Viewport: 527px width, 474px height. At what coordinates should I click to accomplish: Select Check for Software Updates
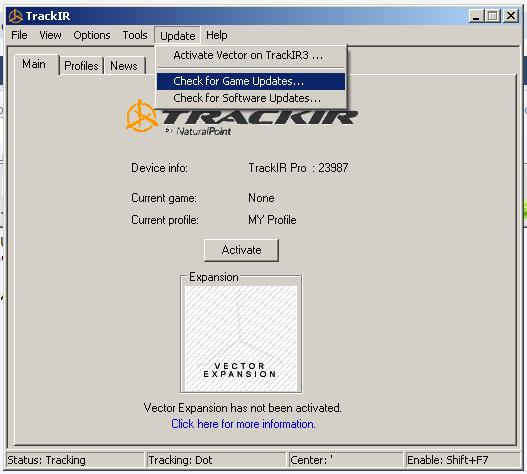click(251, 98)
